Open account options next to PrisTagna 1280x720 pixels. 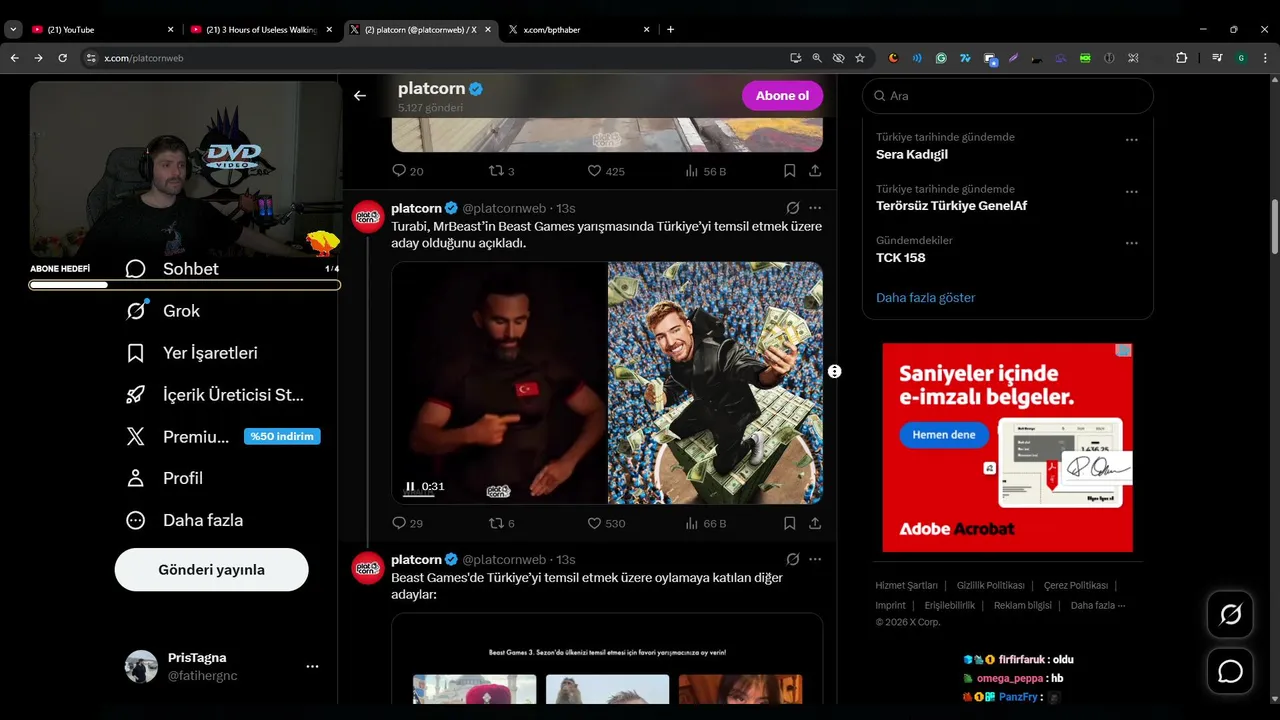click(312, 666)
